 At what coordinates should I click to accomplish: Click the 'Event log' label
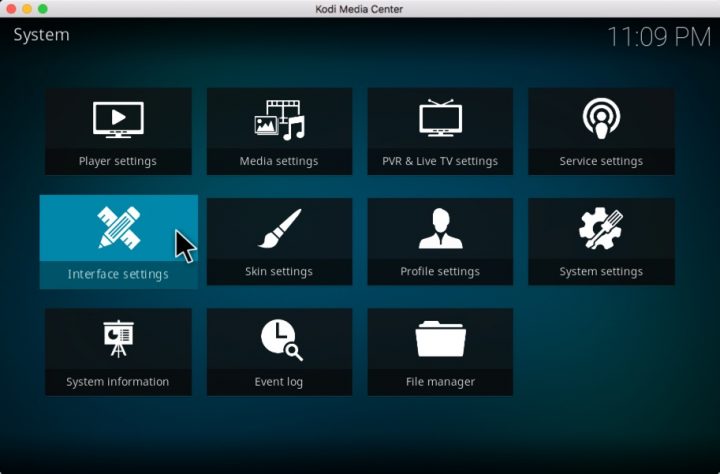[x=279, y=382]
